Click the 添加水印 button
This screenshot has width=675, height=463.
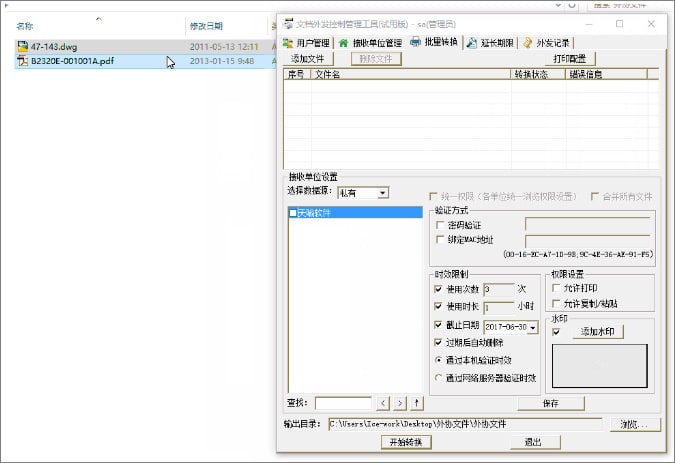click(598, 331)
